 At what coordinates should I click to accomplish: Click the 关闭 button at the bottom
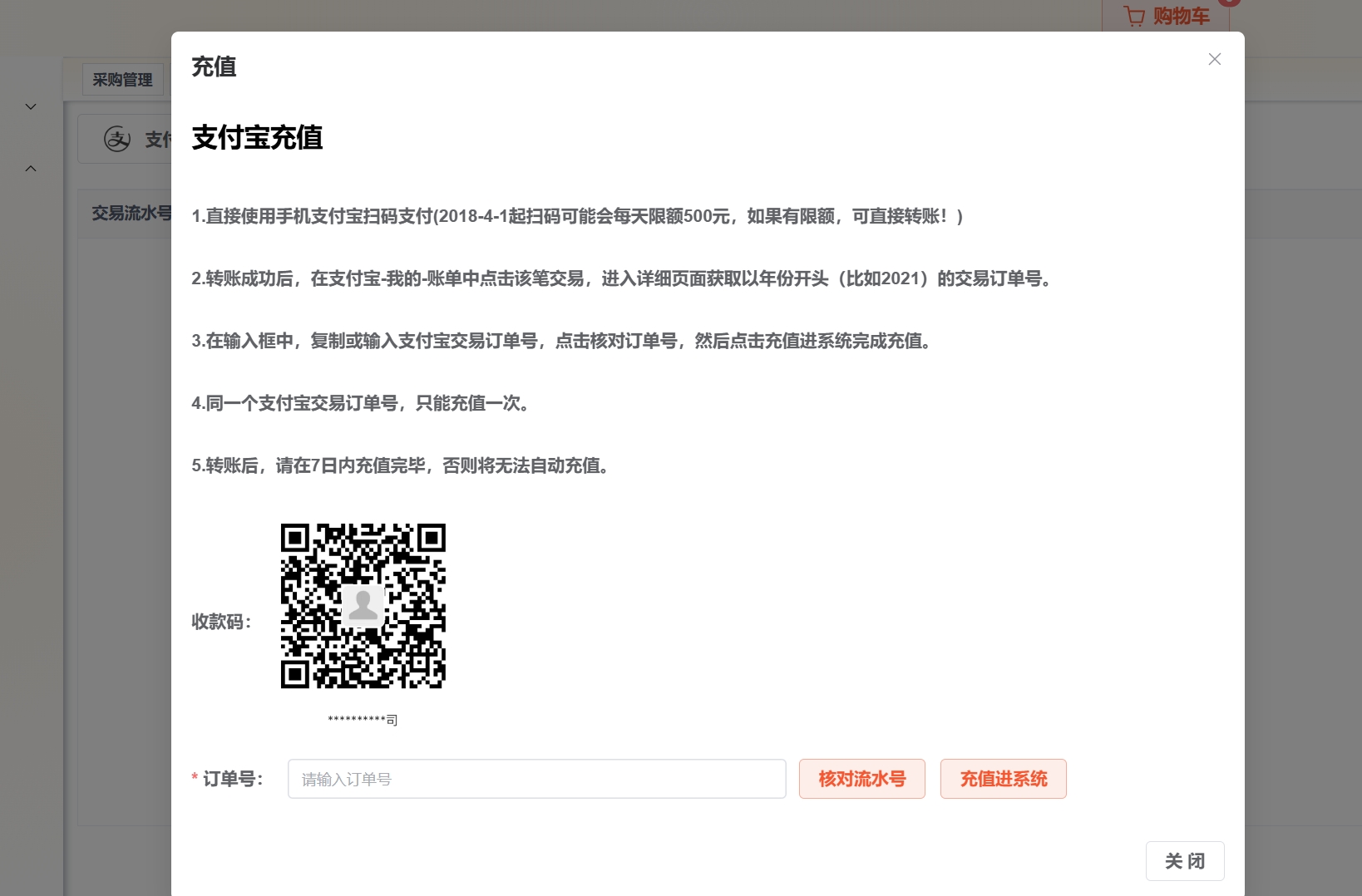point(1184,861)
